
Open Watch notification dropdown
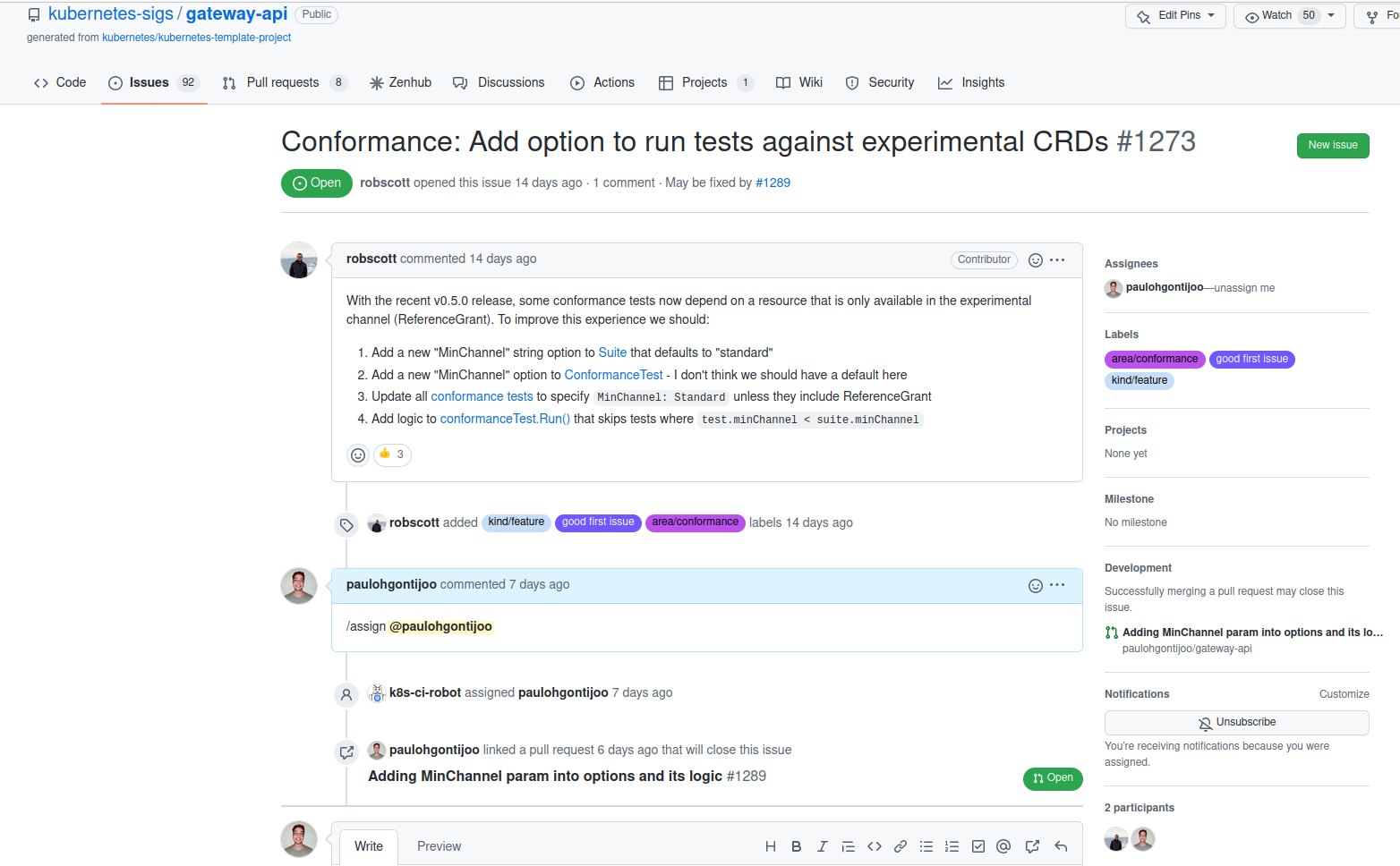[x=1289, y=16]
